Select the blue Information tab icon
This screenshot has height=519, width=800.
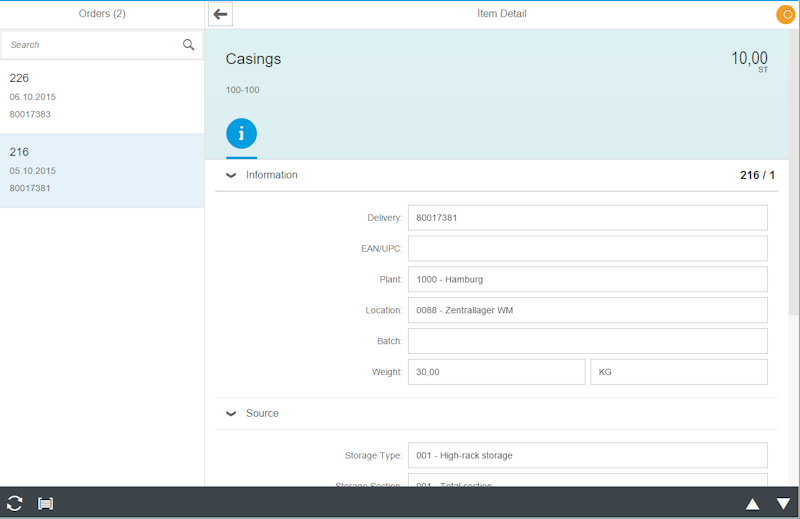(x=241, y=133)
